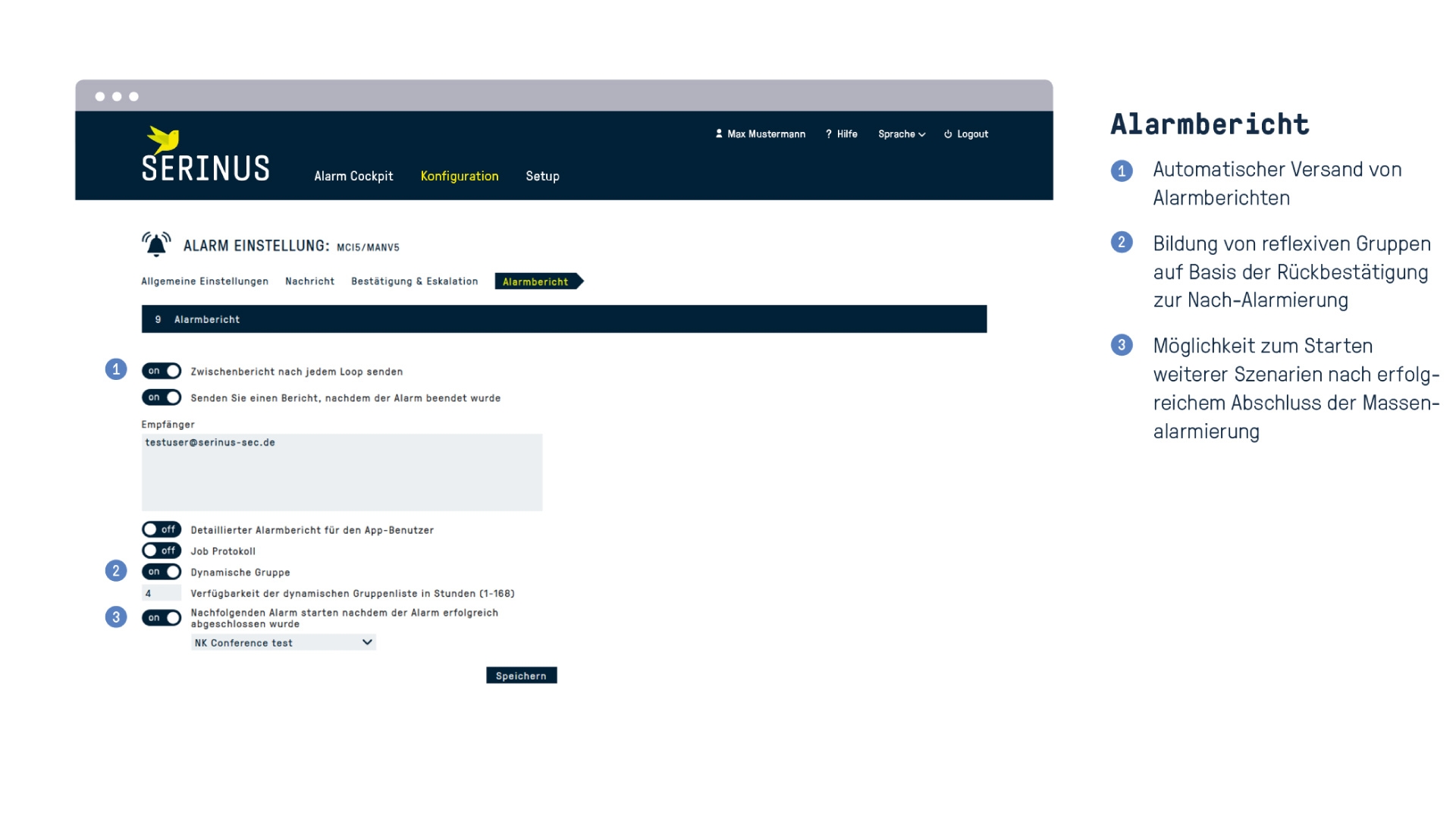The height and width of the screenshot is (819, 1456).
Task: Click the Serinus bird logo
Action: (163, 140)
